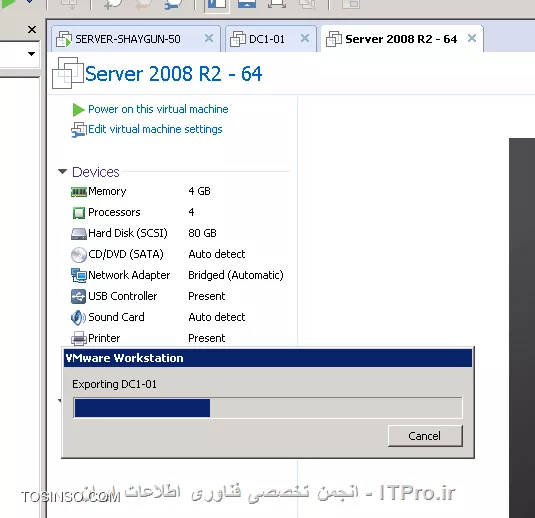Click the revert to snapshot toolbar icon

point(143,4)
